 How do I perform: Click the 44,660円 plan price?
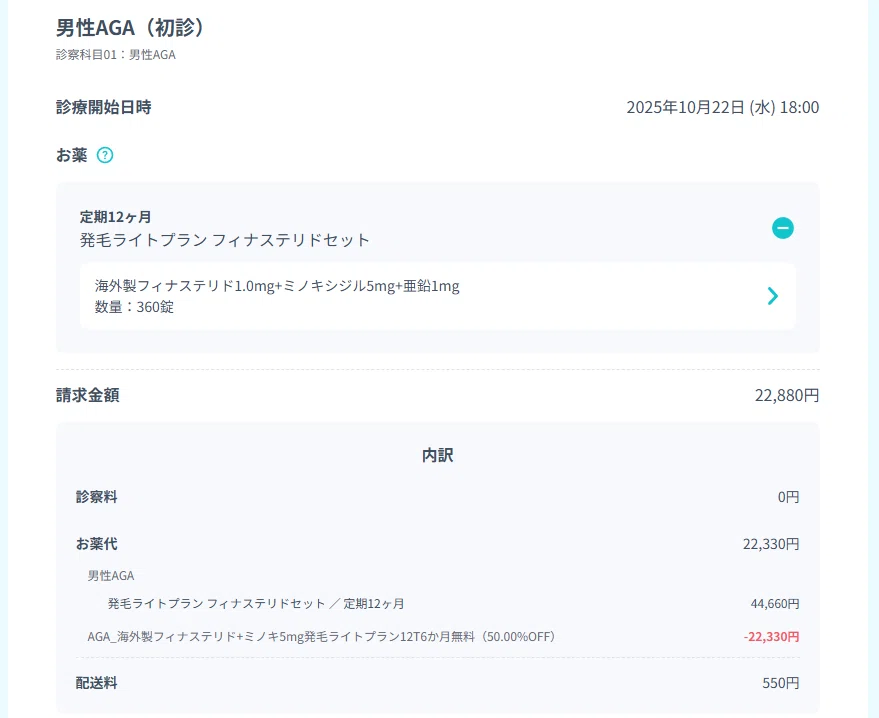coord(775,604)
